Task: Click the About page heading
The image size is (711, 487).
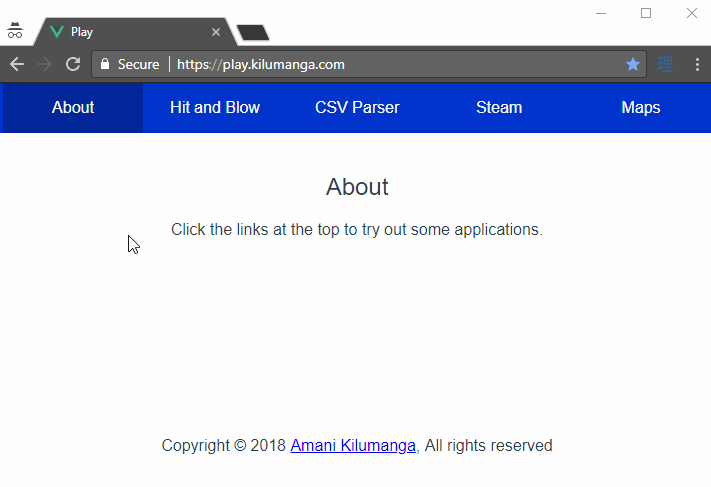Action: click(x=357, y=187)
